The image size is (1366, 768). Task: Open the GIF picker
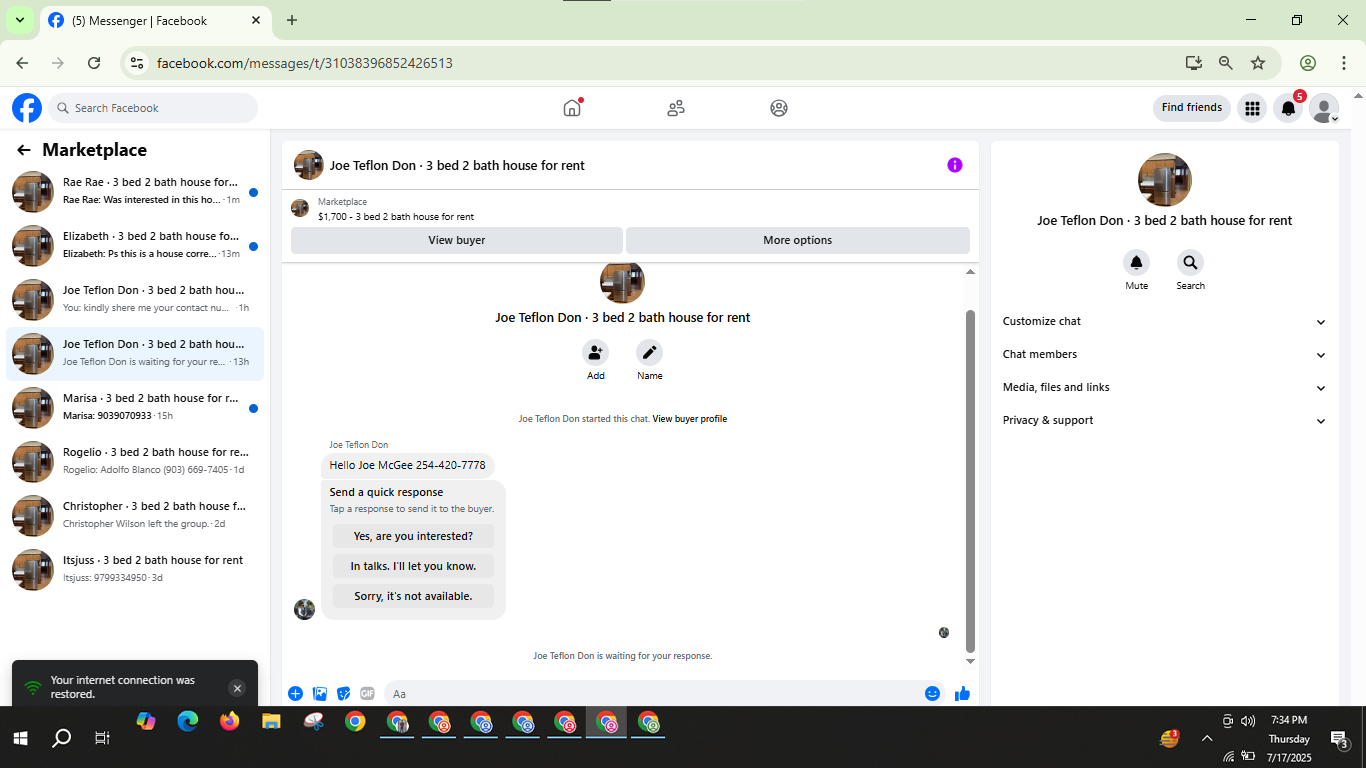point(367,694)
